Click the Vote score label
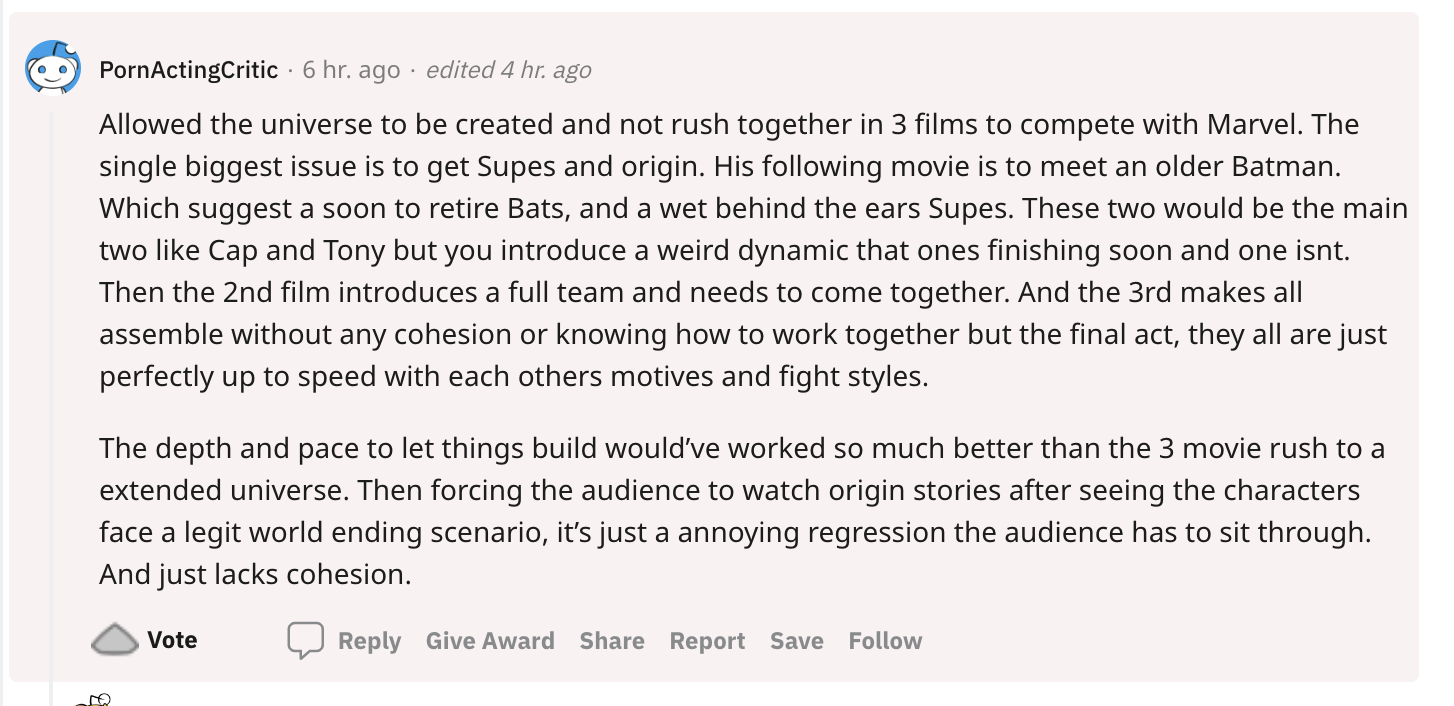 [x=172, y=640]
